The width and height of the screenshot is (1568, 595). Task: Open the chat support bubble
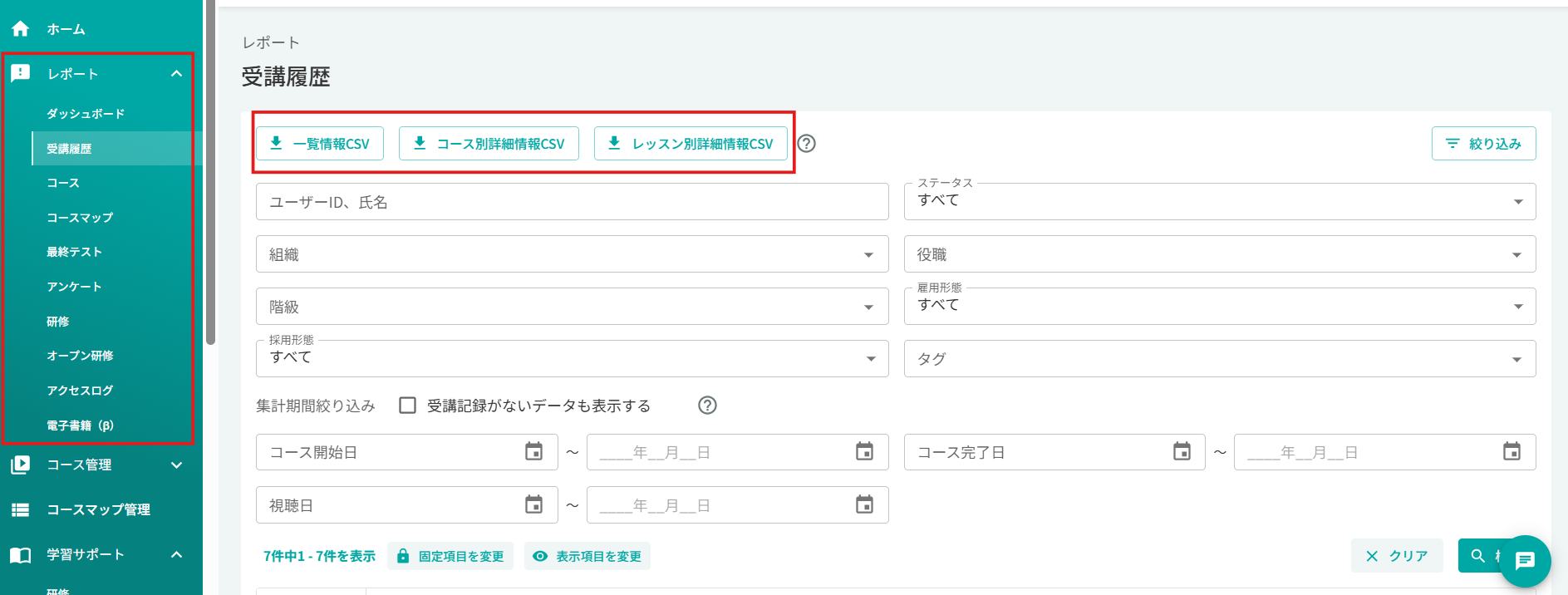1526,561
